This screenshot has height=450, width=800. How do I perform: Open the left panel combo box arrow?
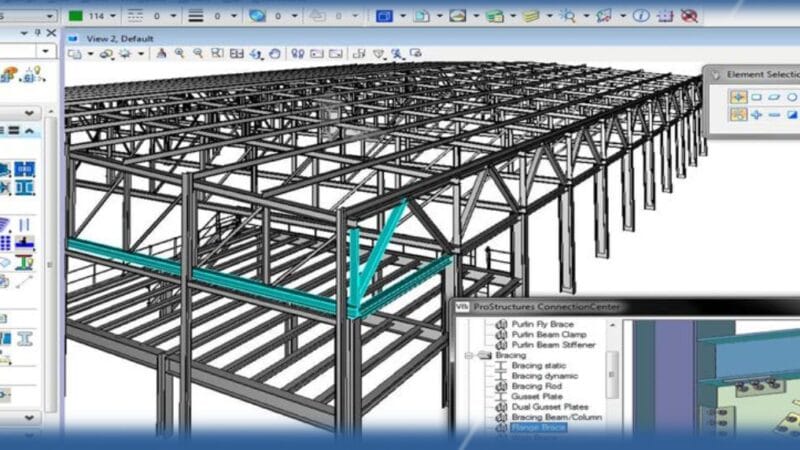(x=45, y=51)
